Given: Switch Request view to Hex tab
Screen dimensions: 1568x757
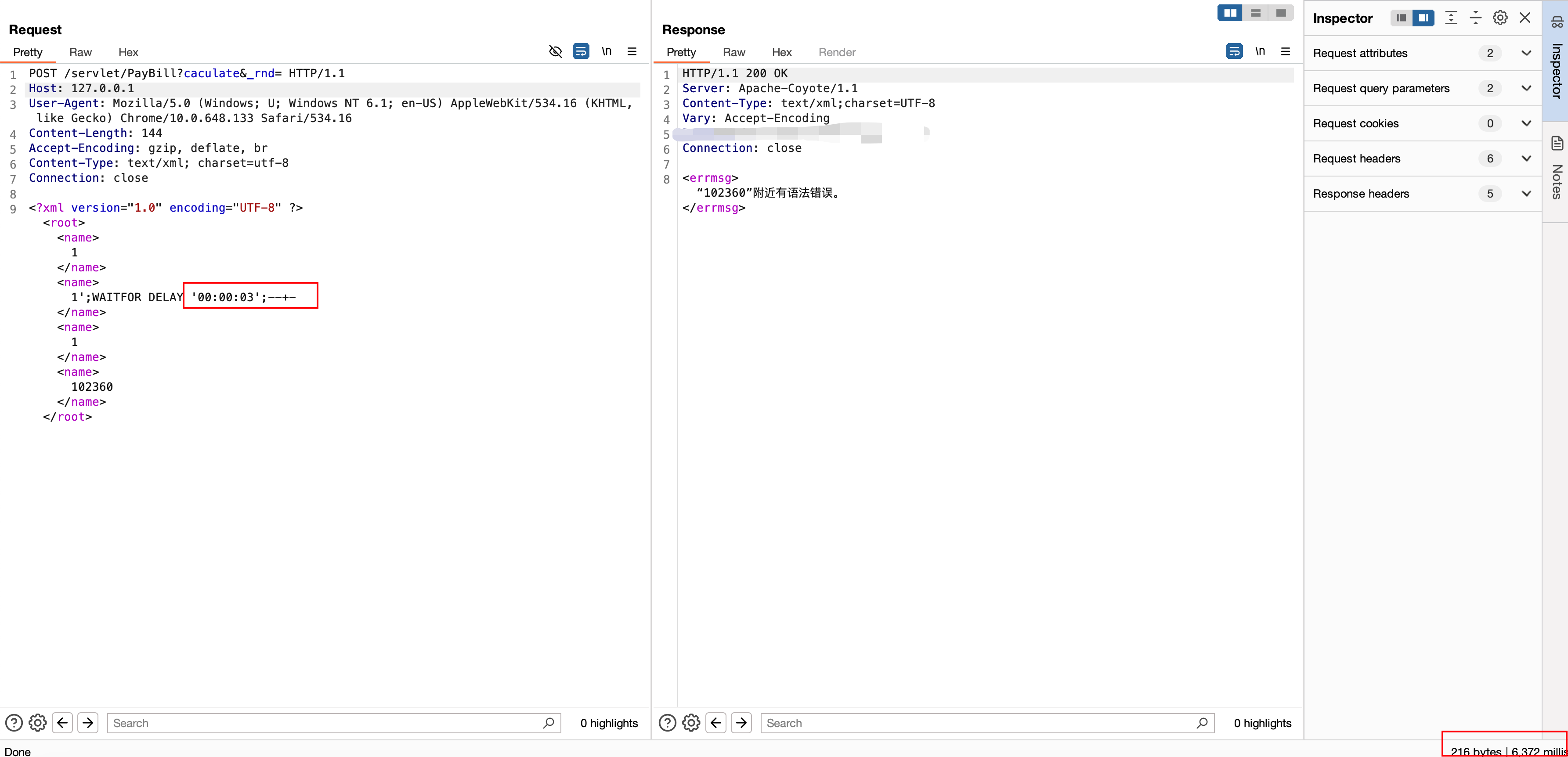Looking at the screenshot, I should click(x=128, y=52).
